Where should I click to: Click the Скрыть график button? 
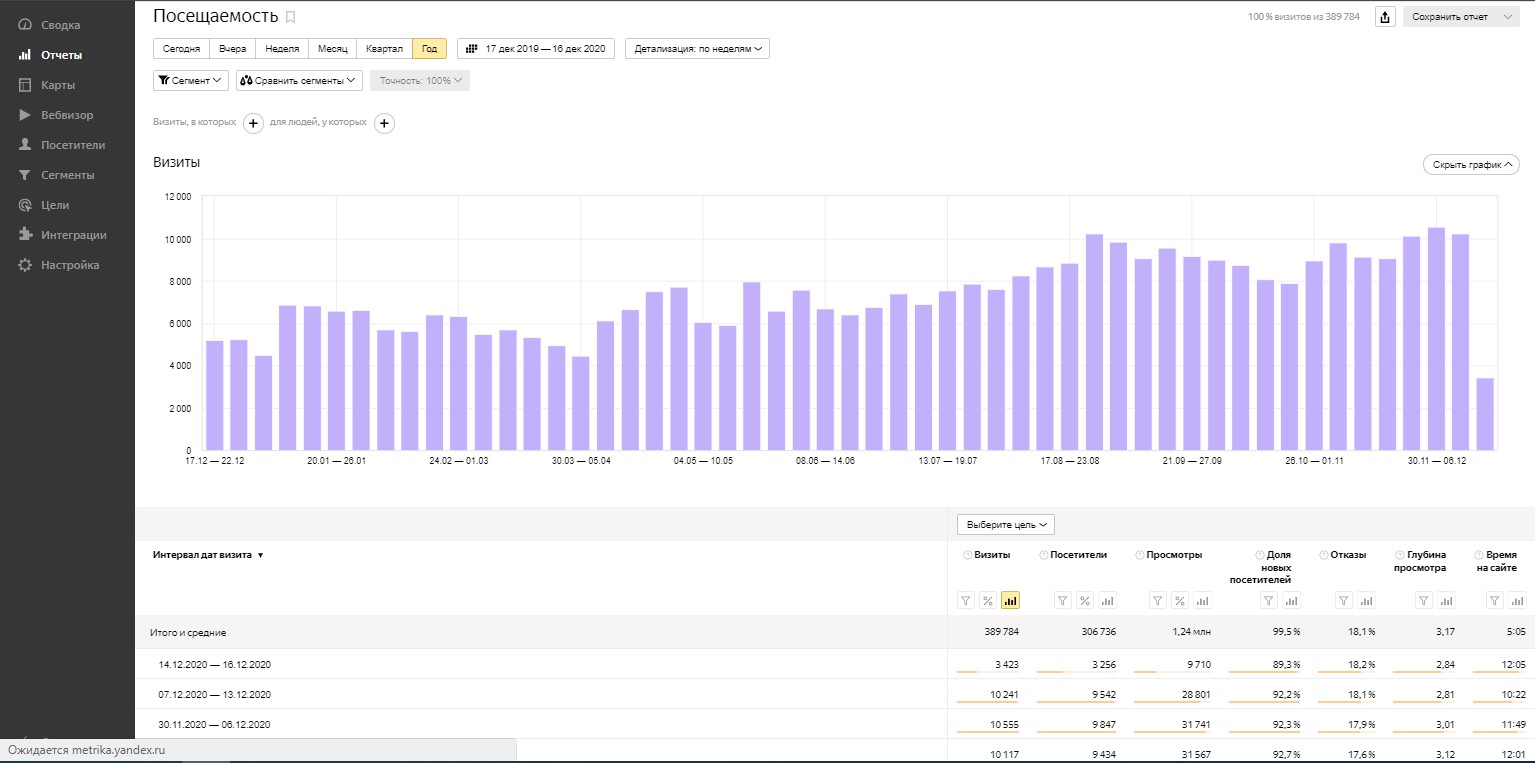(x=1471, y=165)
